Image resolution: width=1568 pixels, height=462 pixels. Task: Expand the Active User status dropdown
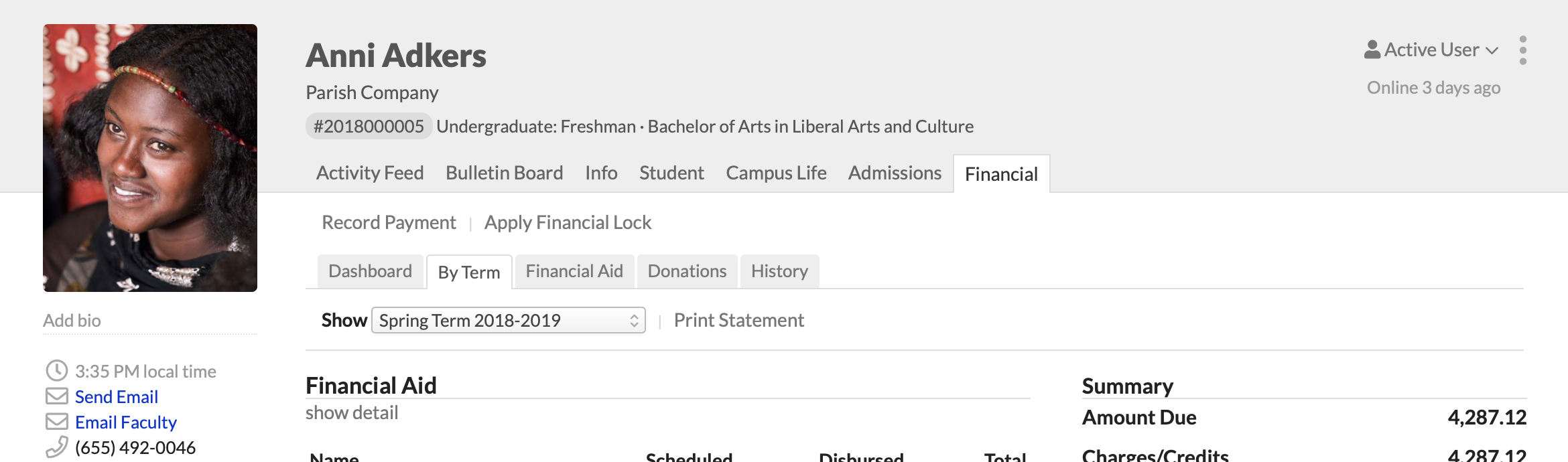1431,50
